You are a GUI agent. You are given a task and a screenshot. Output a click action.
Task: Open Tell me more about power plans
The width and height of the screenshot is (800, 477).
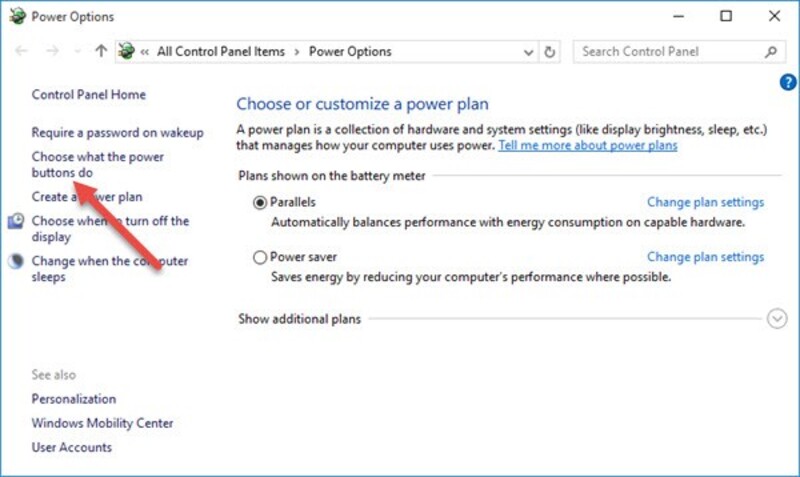click(x=588, y=145)
